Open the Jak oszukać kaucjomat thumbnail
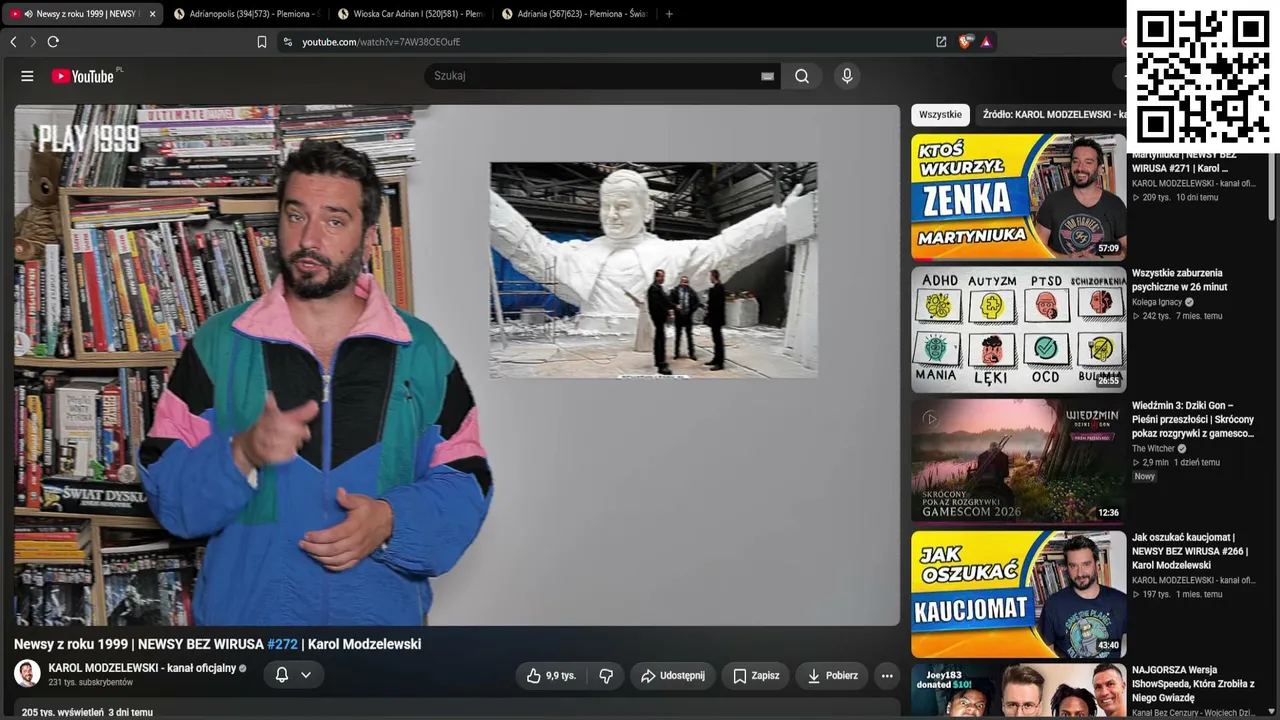The height and width of the screenshot is (720, 1280). click(1018, 594)
